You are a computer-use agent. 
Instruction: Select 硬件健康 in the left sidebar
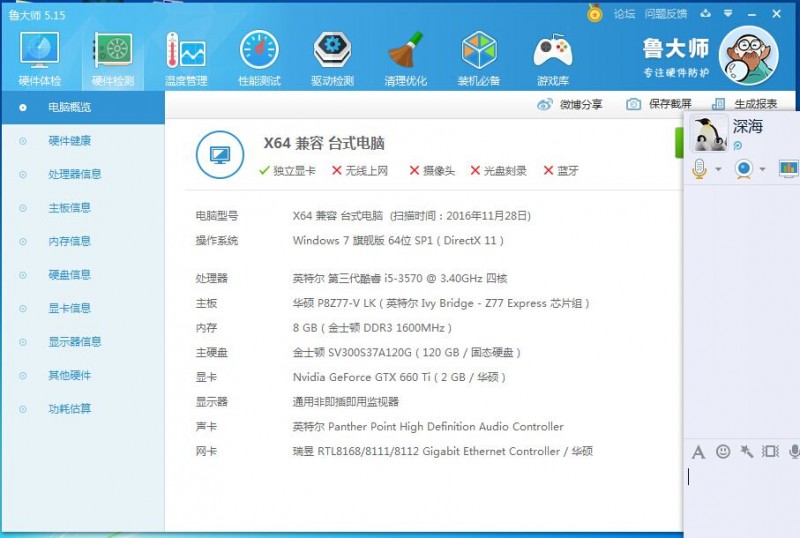[69, 140]
